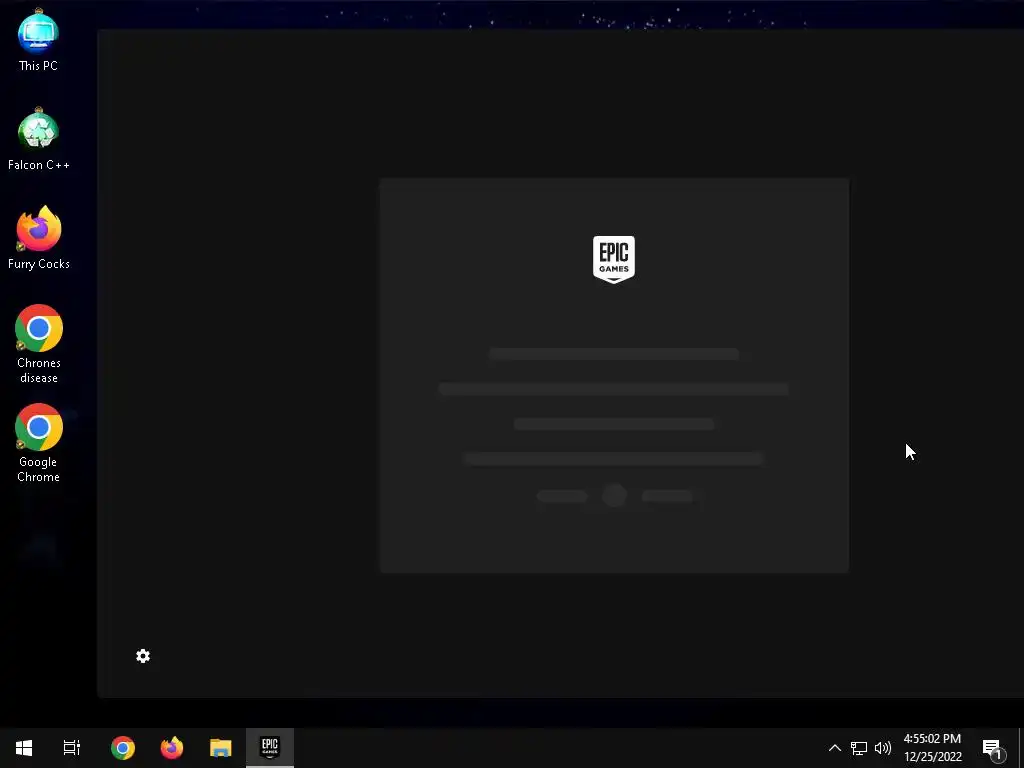Click the Epic Games logo in the loading panel
This screenshot has width=1024, height=768.
click(x=614, y=259)
